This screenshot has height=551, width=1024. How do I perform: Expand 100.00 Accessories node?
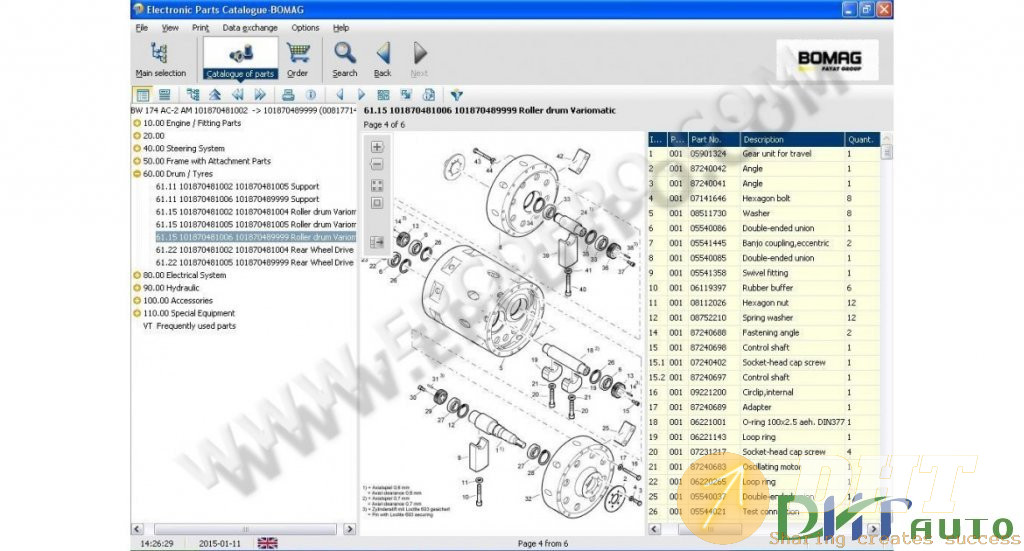[137, 300]
